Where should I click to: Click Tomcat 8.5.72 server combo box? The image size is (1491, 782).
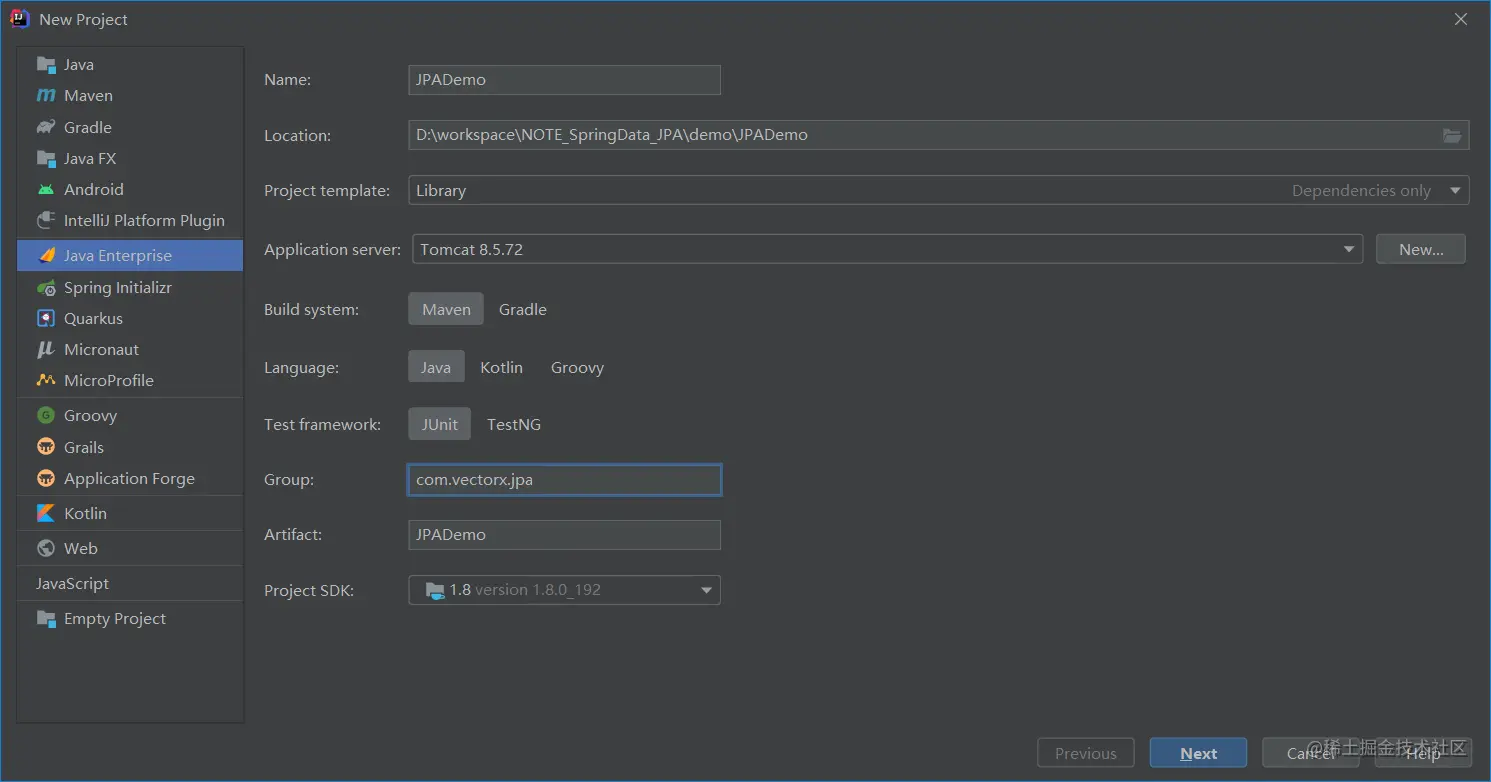(887, 249)
